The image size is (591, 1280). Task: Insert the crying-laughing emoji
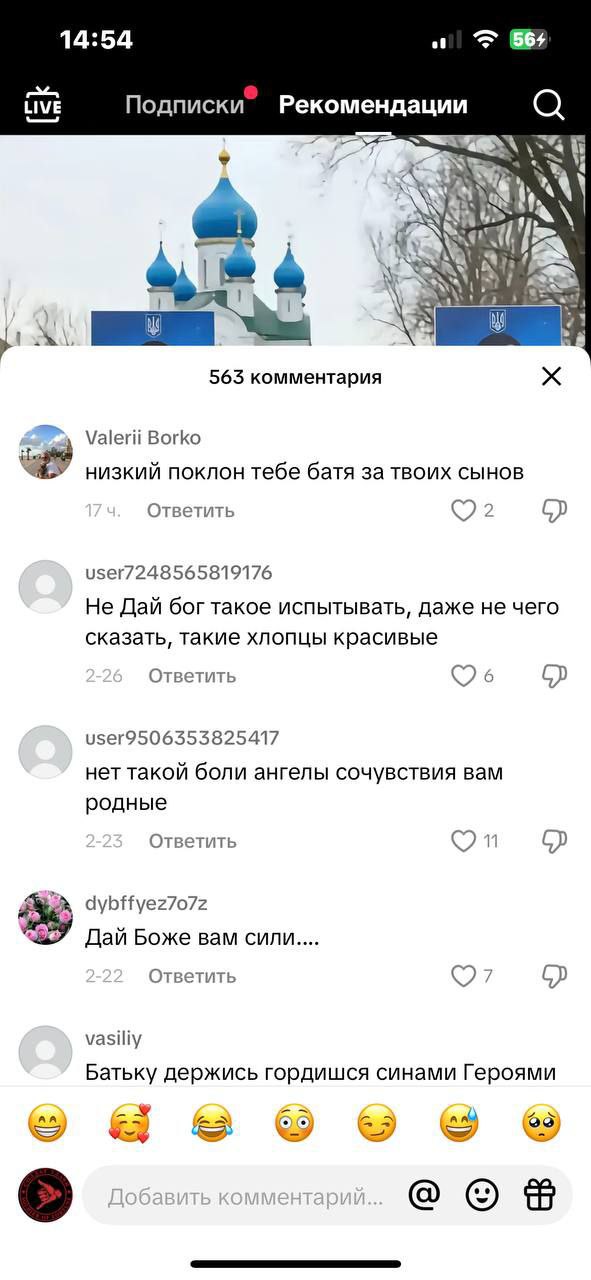[x=211, y=1124]
